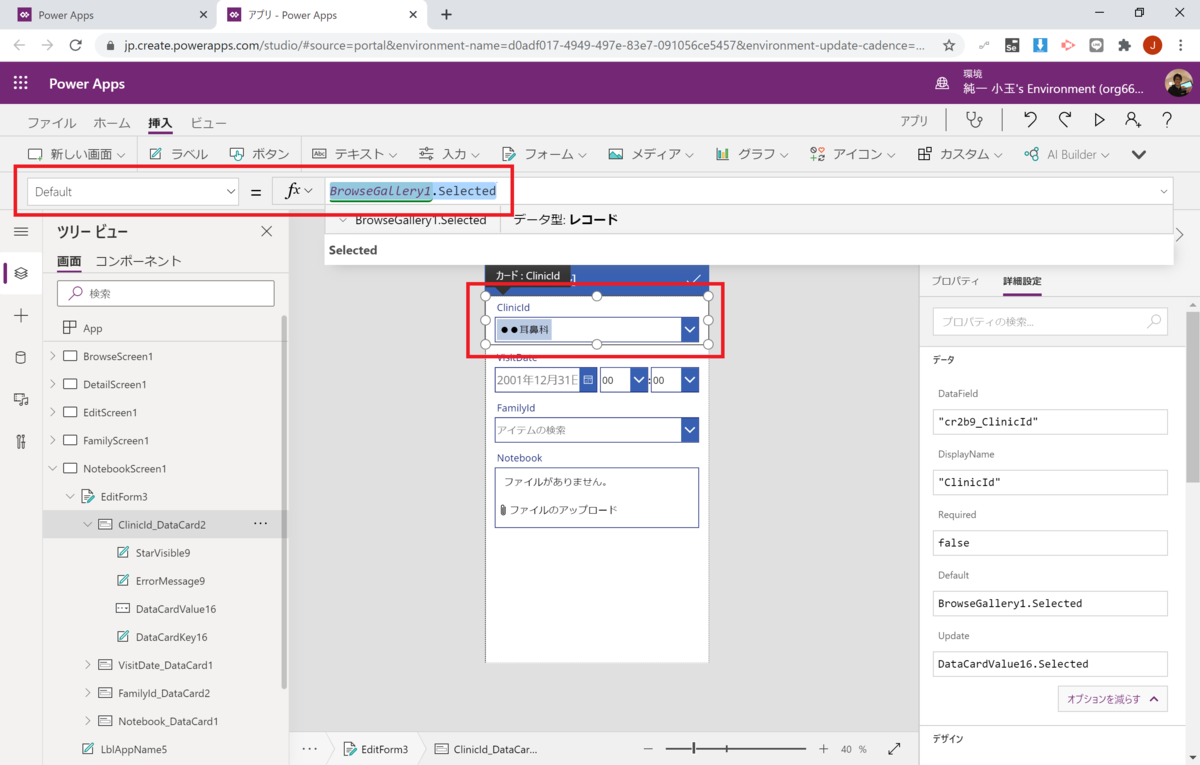The height and width of the screenshot is (765, 1200).
Task: Click the Undo arrow icon
Action: (1030, 120)
